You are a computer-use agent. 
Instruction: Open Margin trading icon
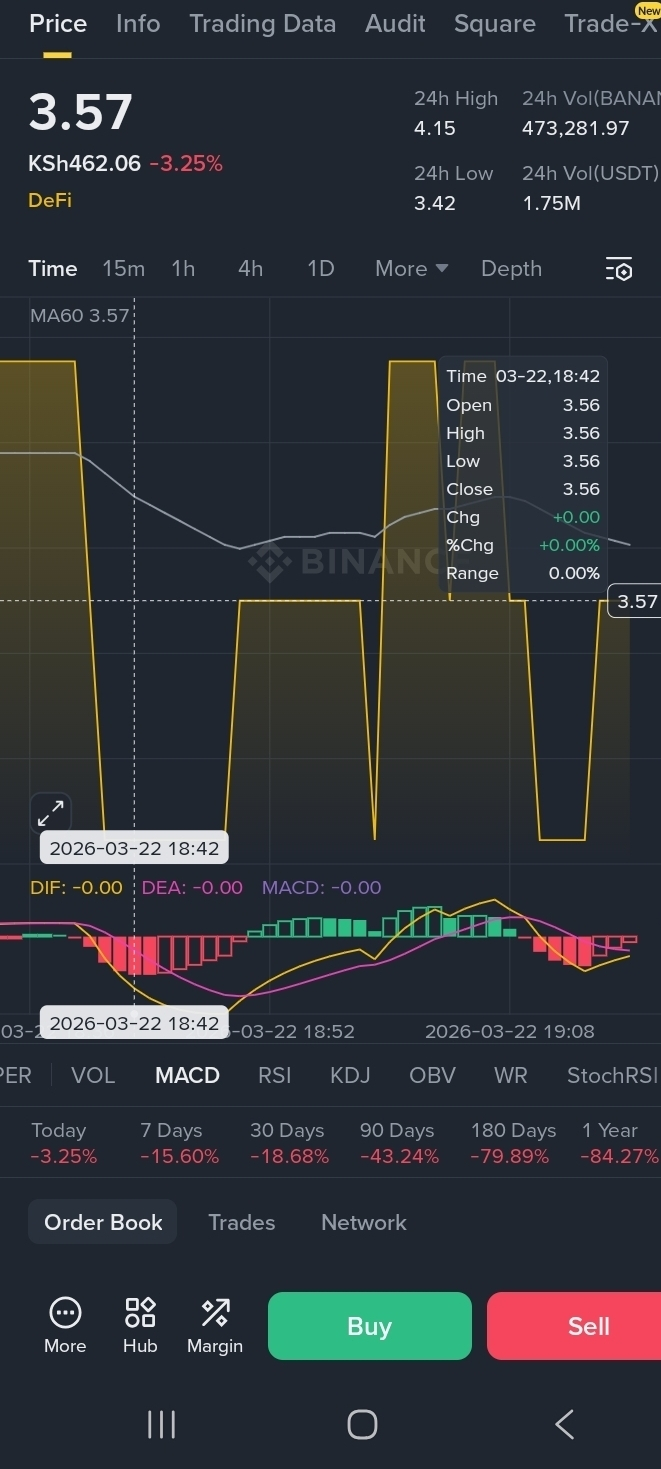click(215, 1325)
